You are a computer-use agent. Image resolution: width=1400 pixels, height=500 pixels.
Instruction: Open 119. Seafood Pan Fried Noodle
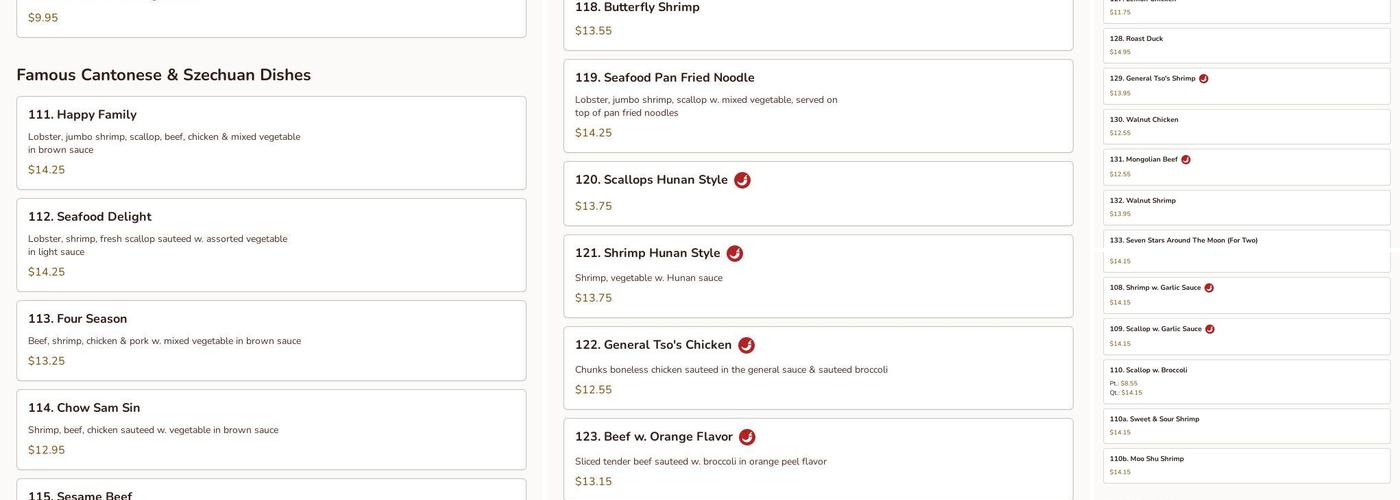coord(665,78)
